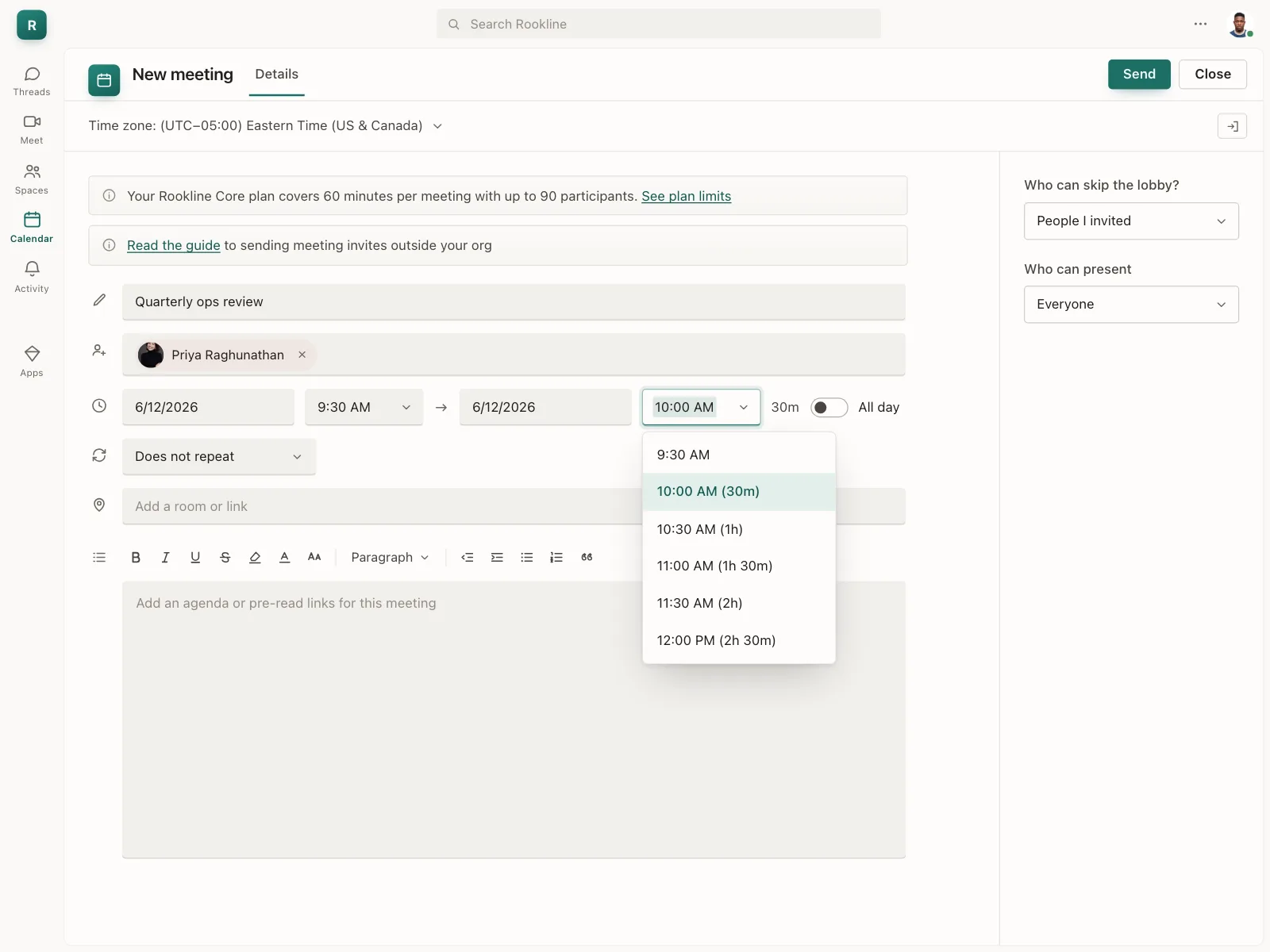Insert a block quote

[x=587, y=557]
